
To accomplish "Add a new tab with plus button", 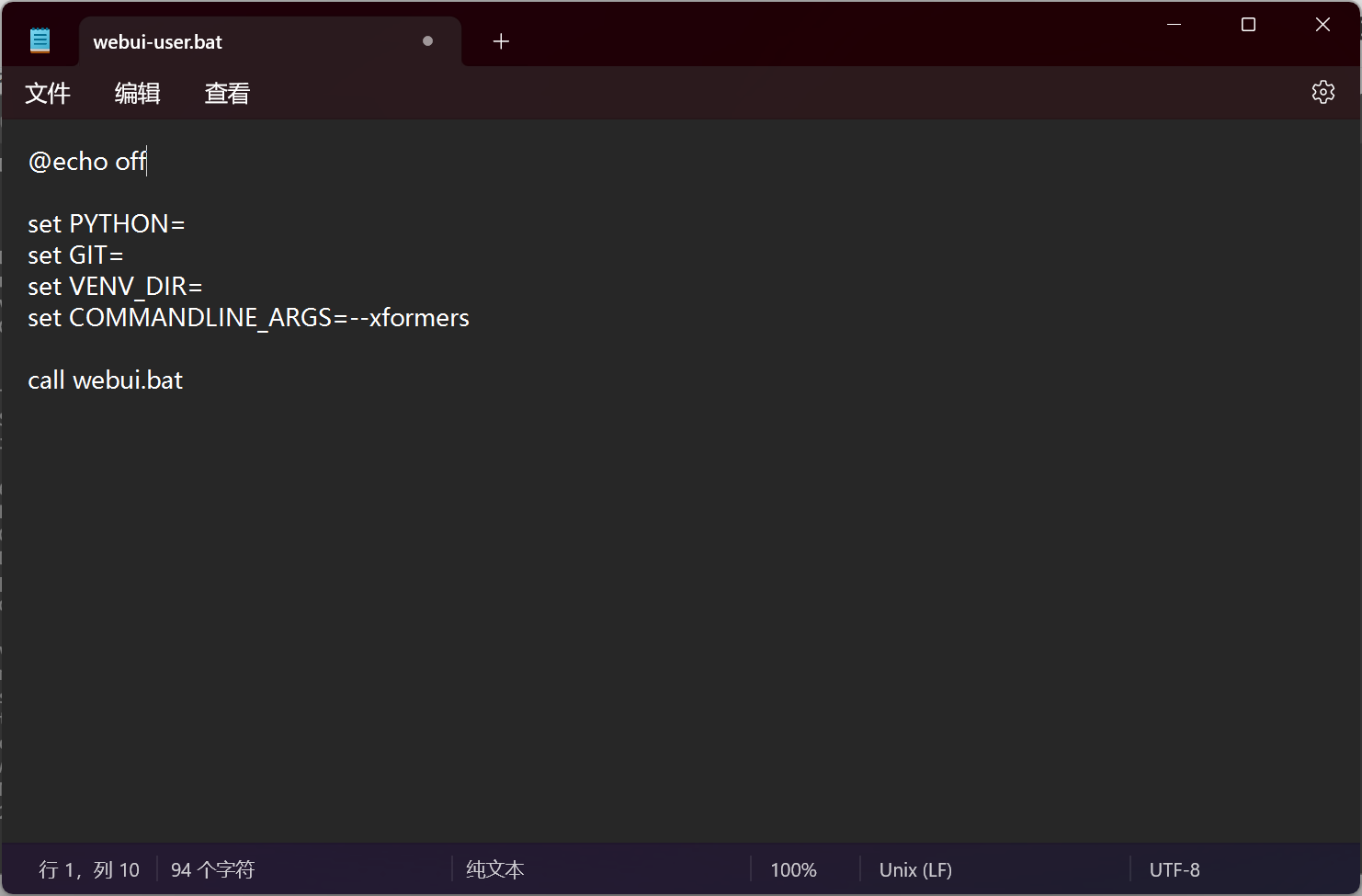I will coord(501,41).
